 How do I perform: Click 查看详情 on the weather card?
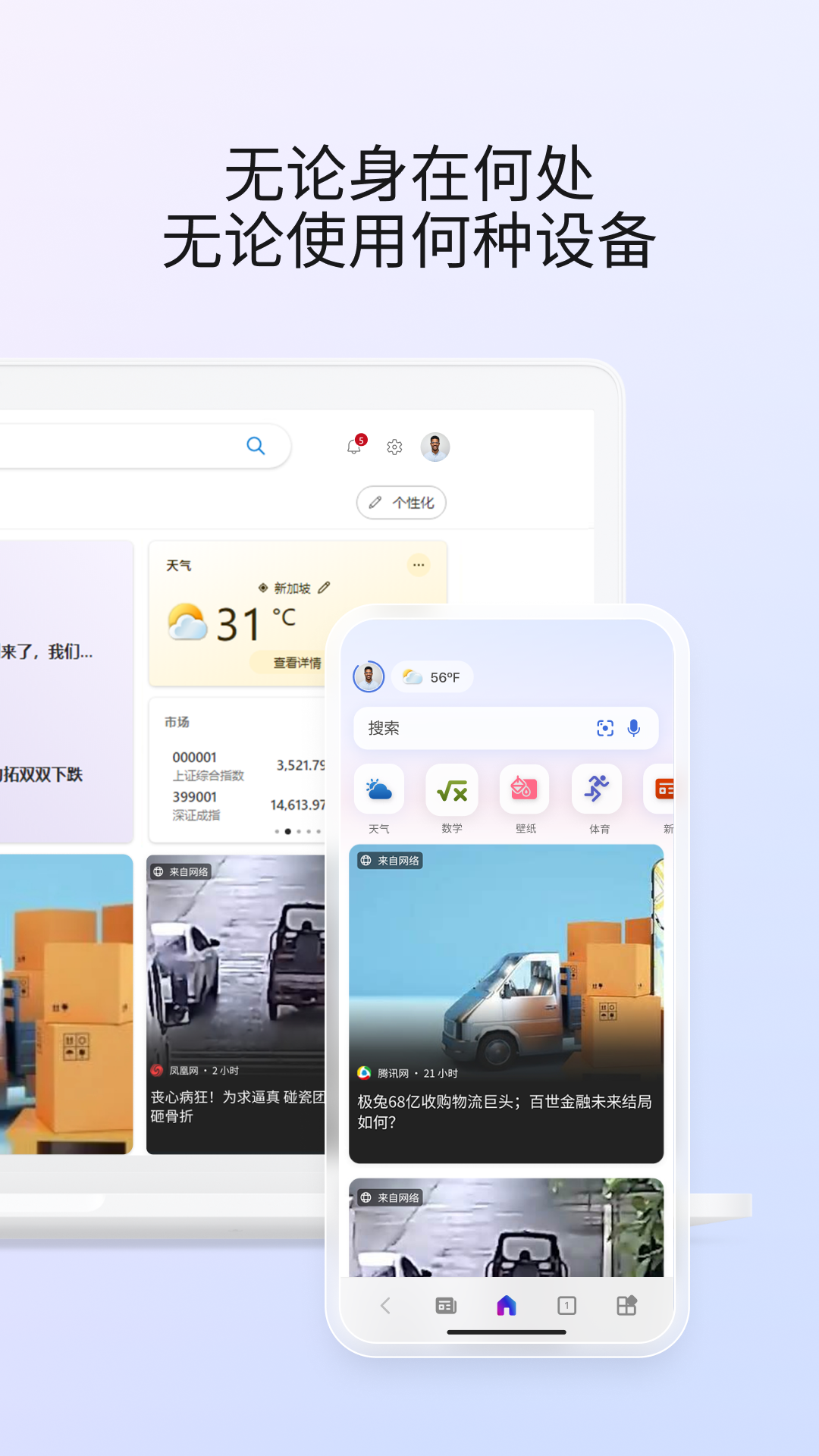(x=297, y=663)
